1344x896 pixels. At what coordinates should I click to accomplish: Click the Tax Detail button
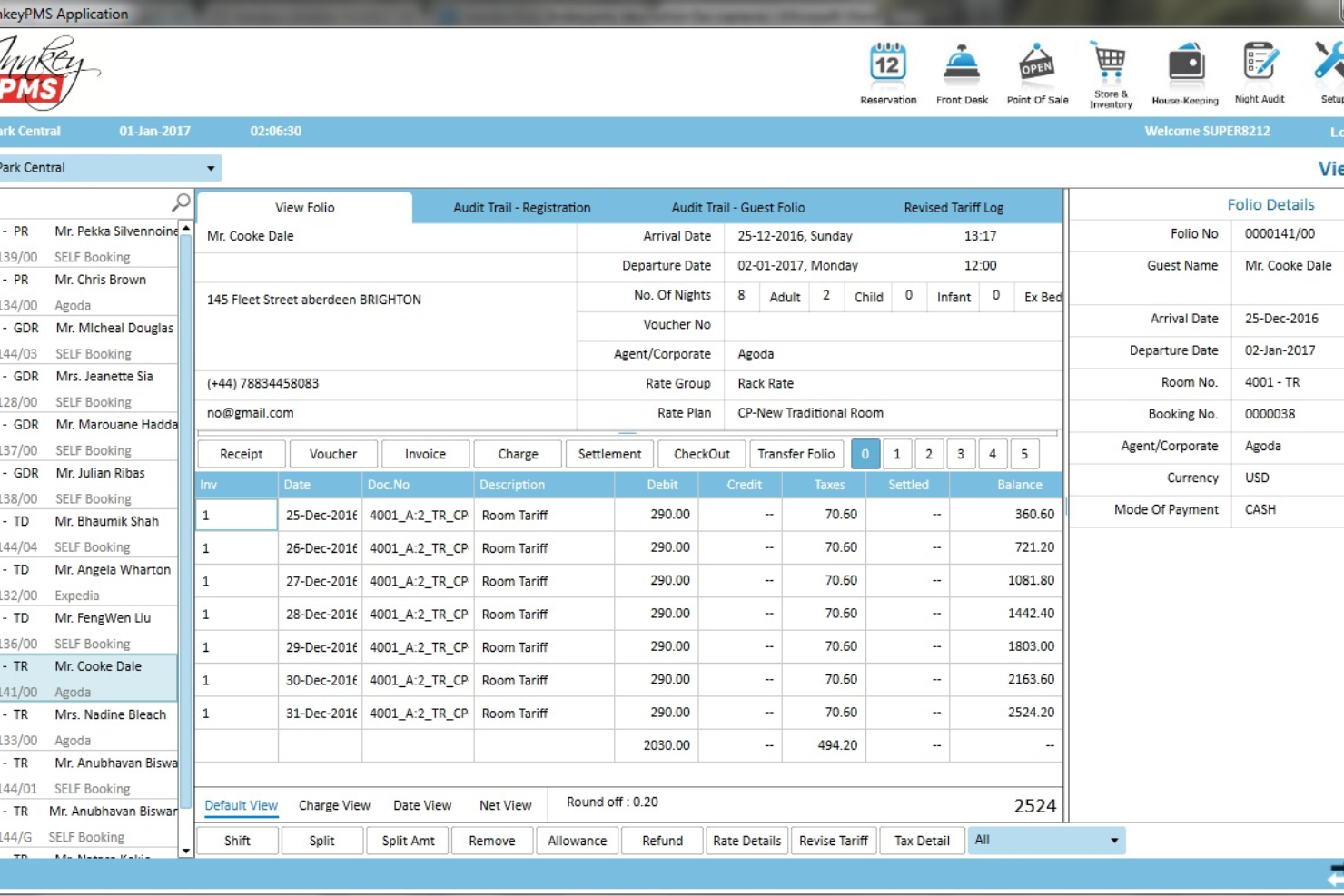[x=922, y=841]
